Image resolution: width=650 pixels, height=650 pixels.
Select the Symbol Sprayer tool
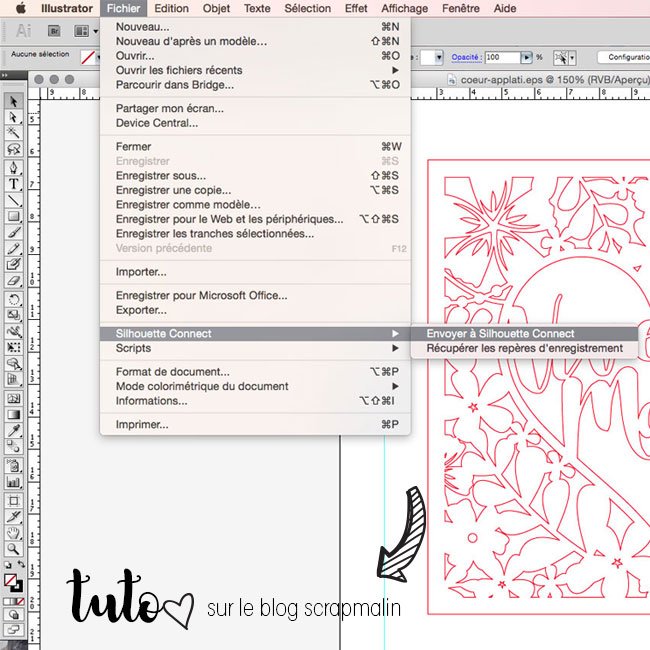coord(13,466)
